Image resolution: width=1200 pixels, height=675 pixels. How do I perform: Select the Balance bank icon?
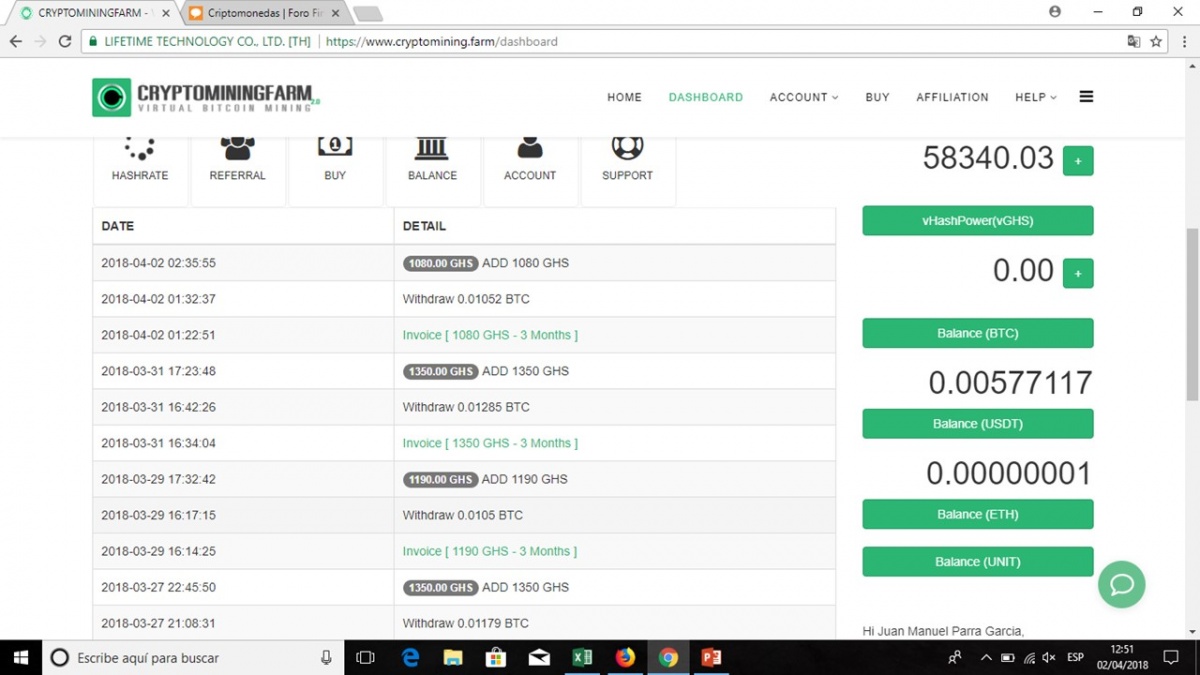tap(432, 149)
